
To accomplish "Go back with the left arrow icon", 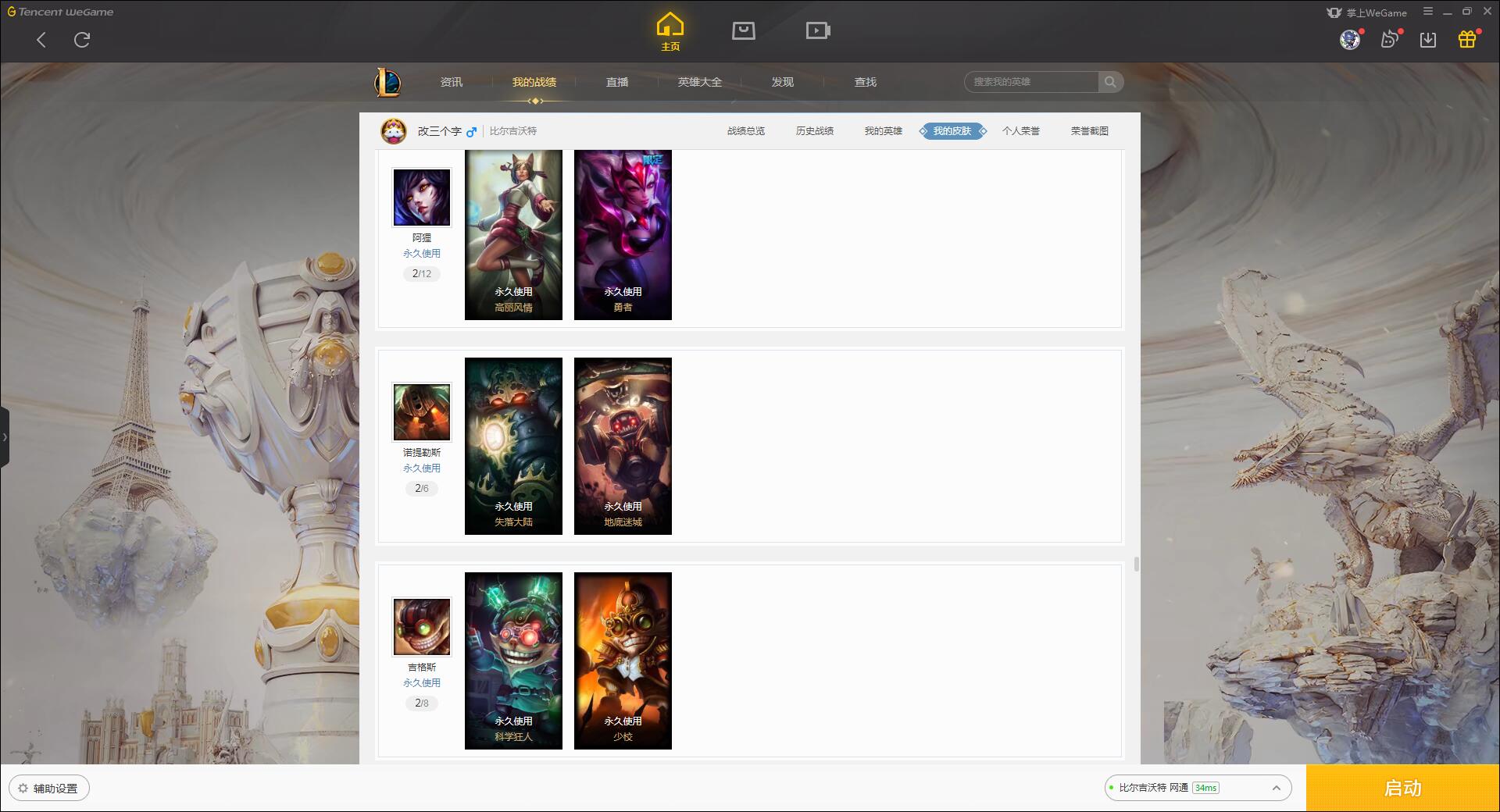I will pyautogui.click(x=41, y=40).
